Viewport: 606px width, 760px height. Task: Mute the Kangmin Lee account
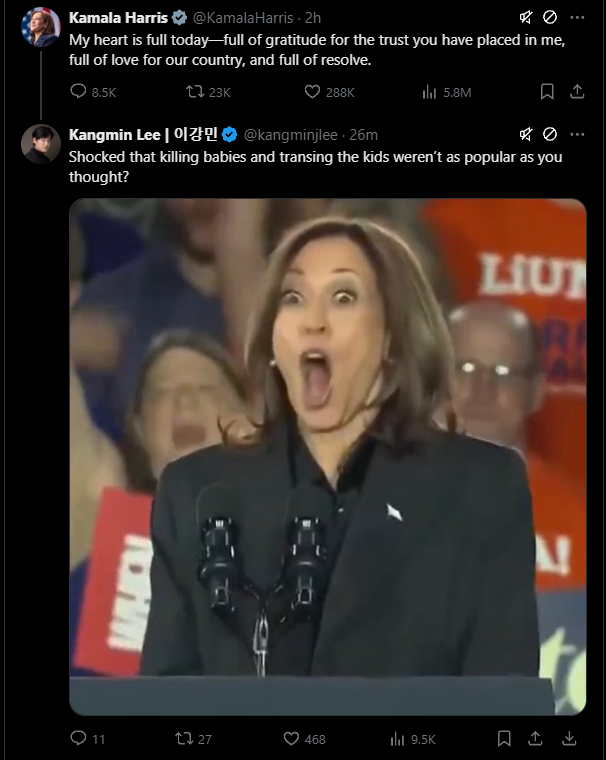pos(526,134)
